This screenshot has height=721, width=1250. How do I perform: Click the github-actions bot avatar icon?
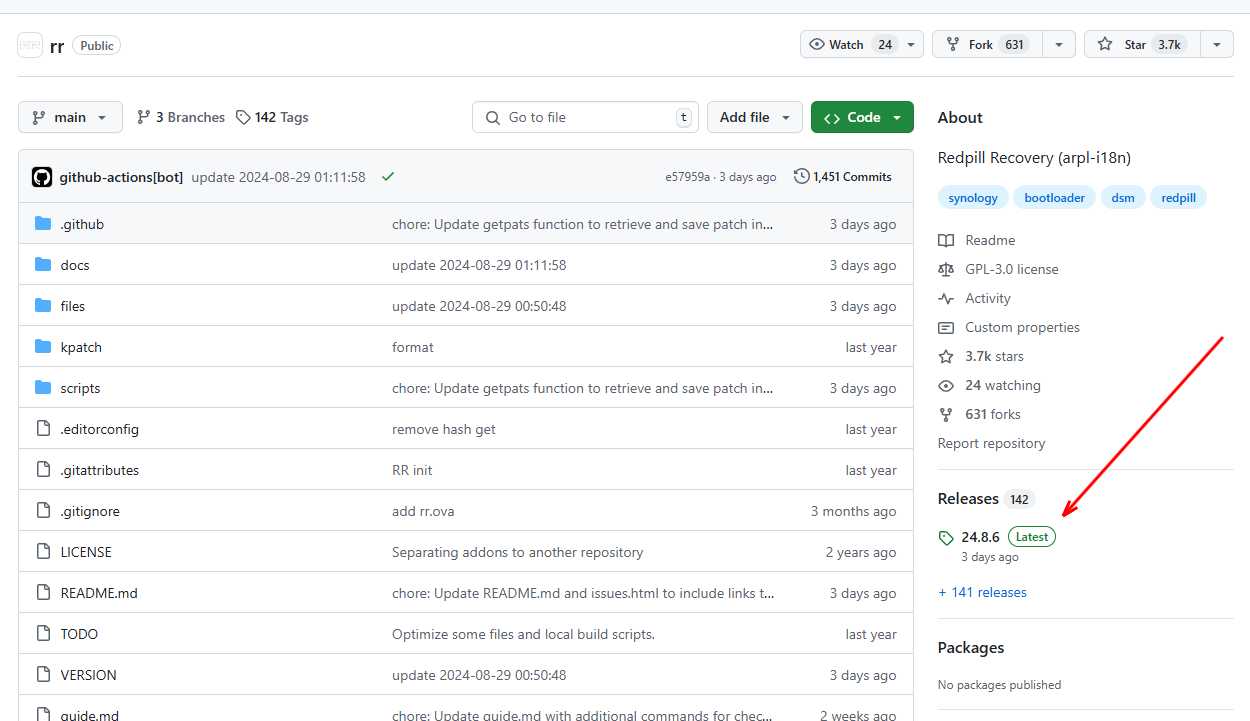point(42,177)
